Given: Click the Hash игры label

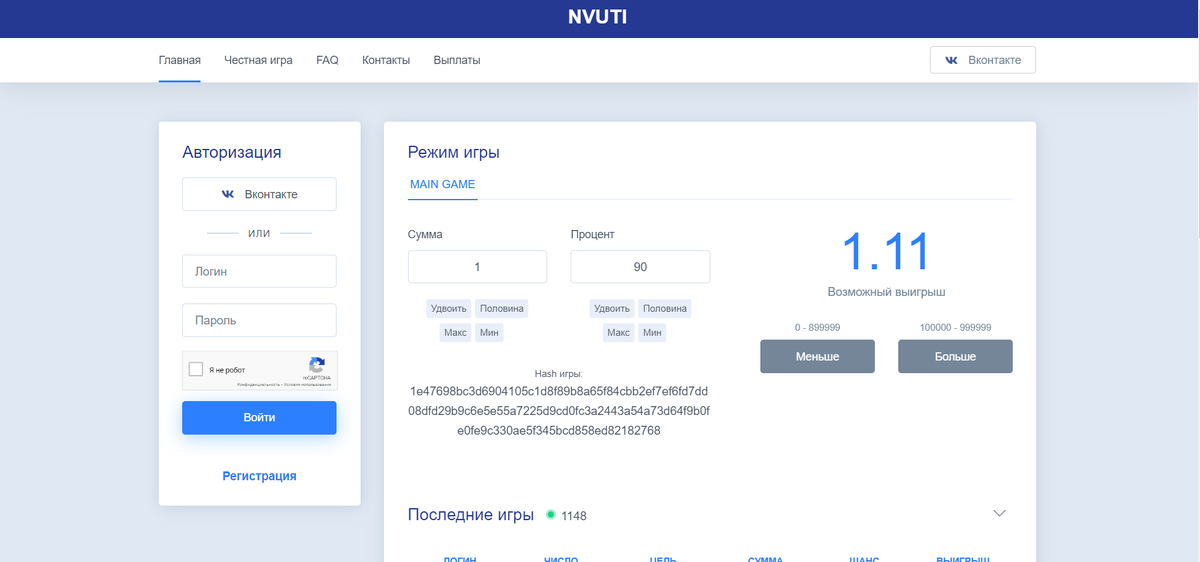Looking at the screenshot, I should pos(559,373).
